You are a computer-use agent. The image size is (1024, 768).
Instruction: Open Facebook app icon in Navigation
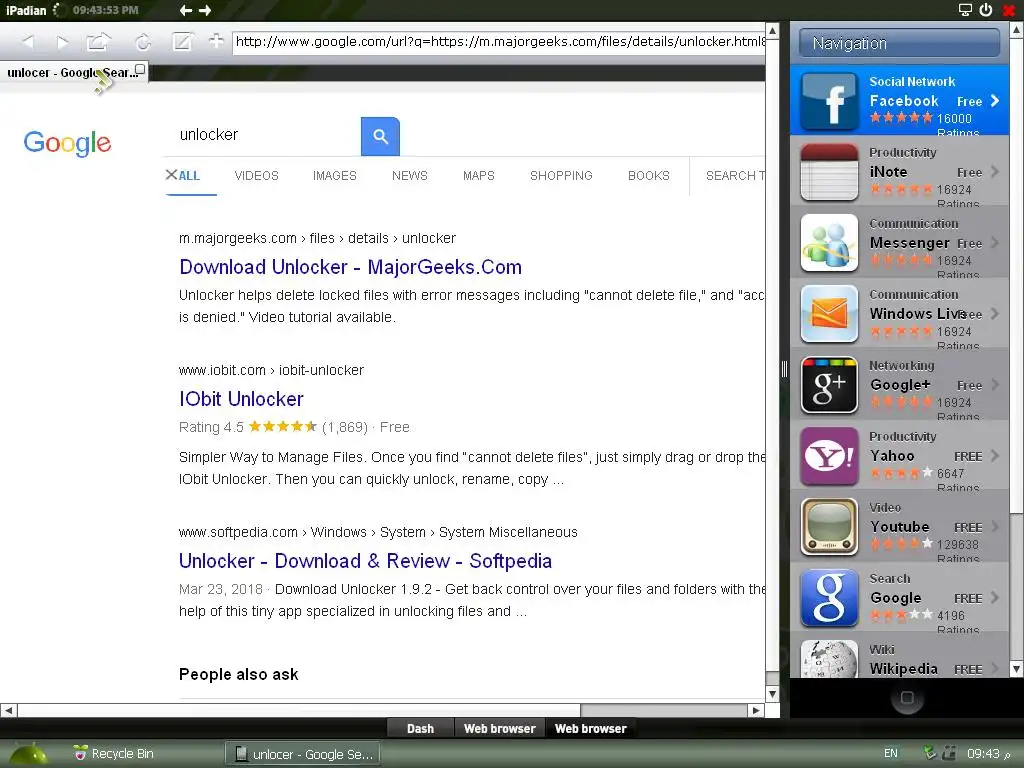coord(829,101)
